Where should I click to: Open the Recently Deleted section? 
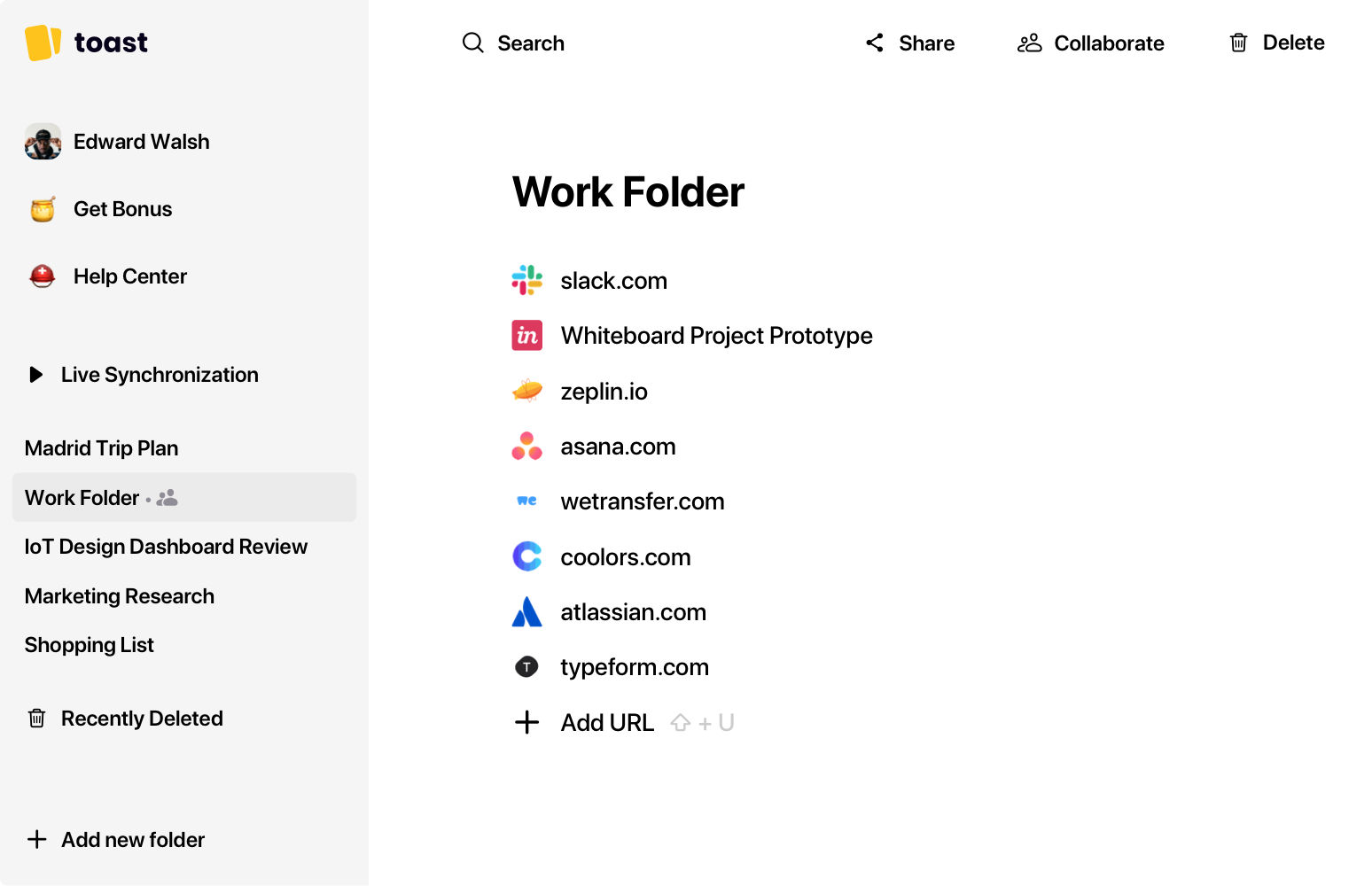click(141, 719)
